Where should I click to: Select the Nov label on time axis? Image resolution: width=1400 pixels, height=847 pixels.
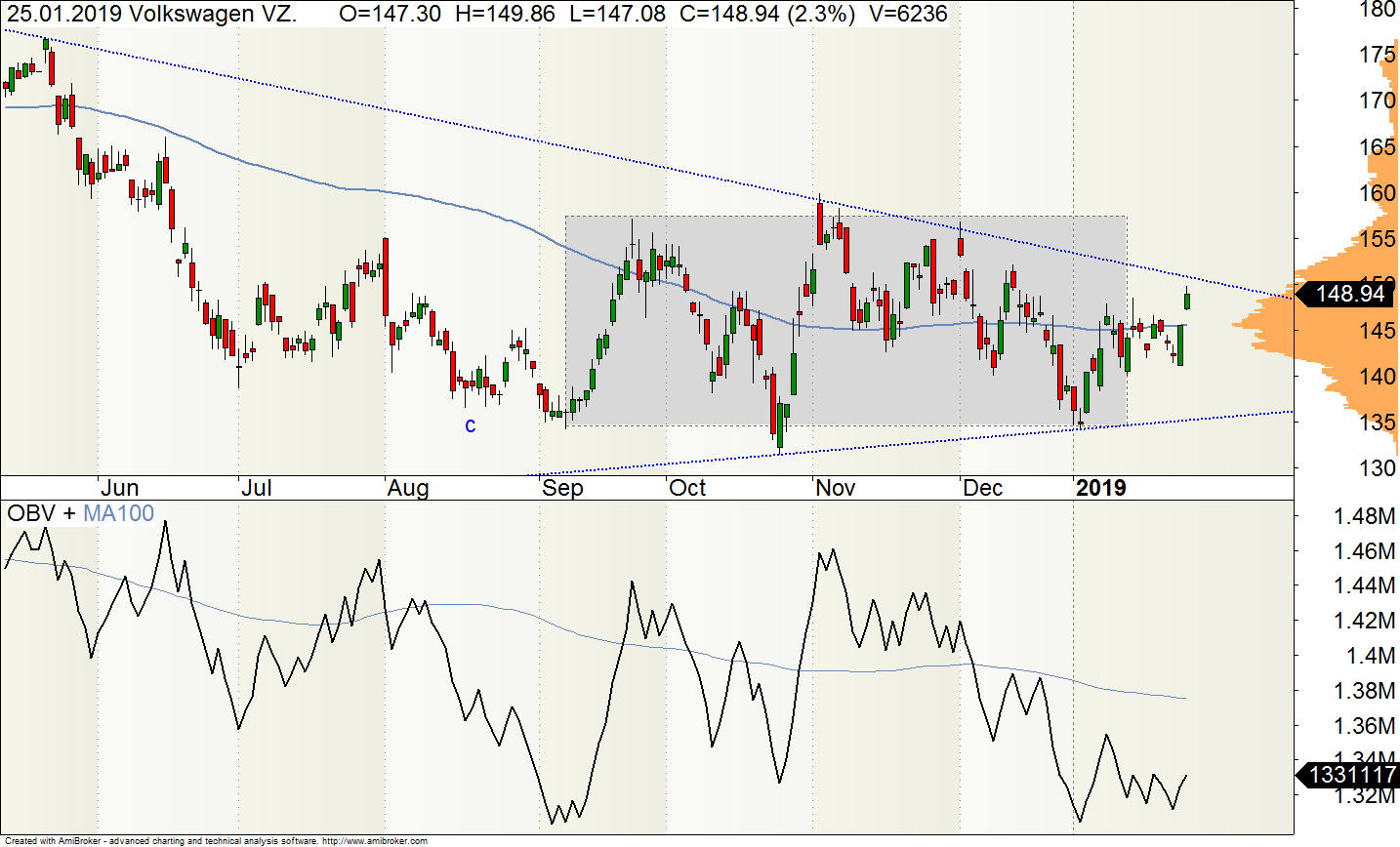(x=835, y=488)
